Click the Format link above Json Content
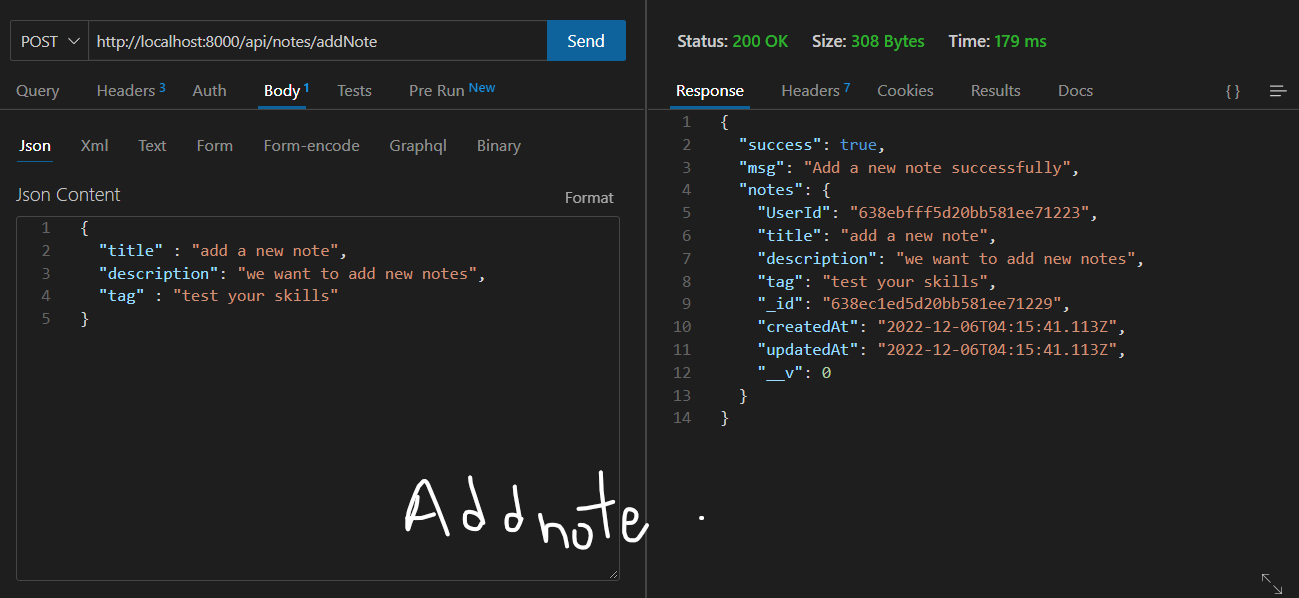The height and width of the screenshot is (598, 1299). click(x=589, y=197)
